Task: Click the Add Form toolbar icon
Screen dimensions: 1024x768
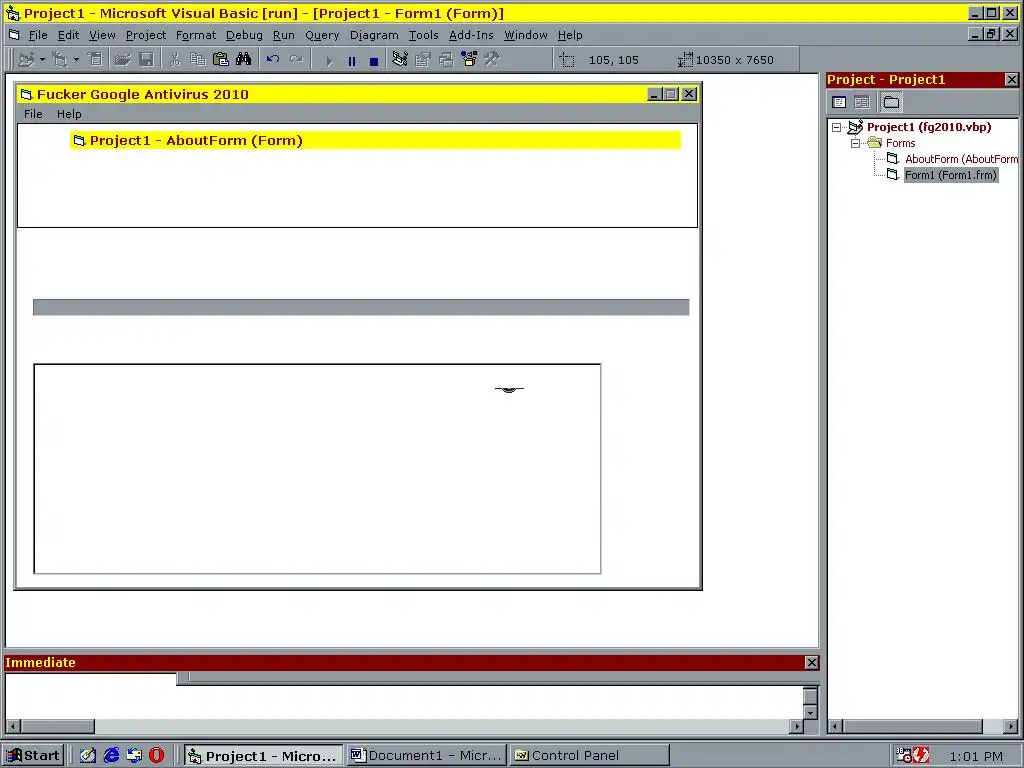Action: (59, 59)
